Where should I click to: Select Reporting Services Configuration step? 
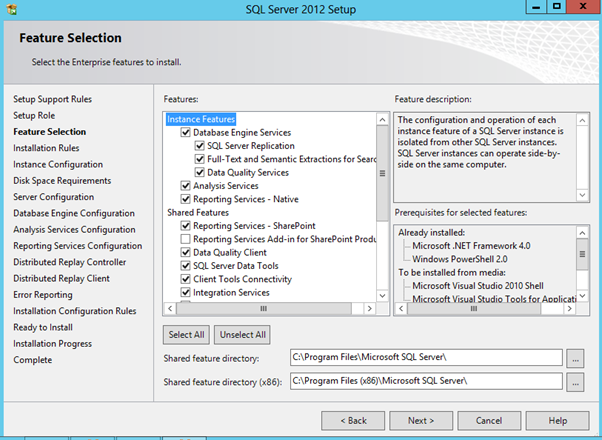(78, 246)
